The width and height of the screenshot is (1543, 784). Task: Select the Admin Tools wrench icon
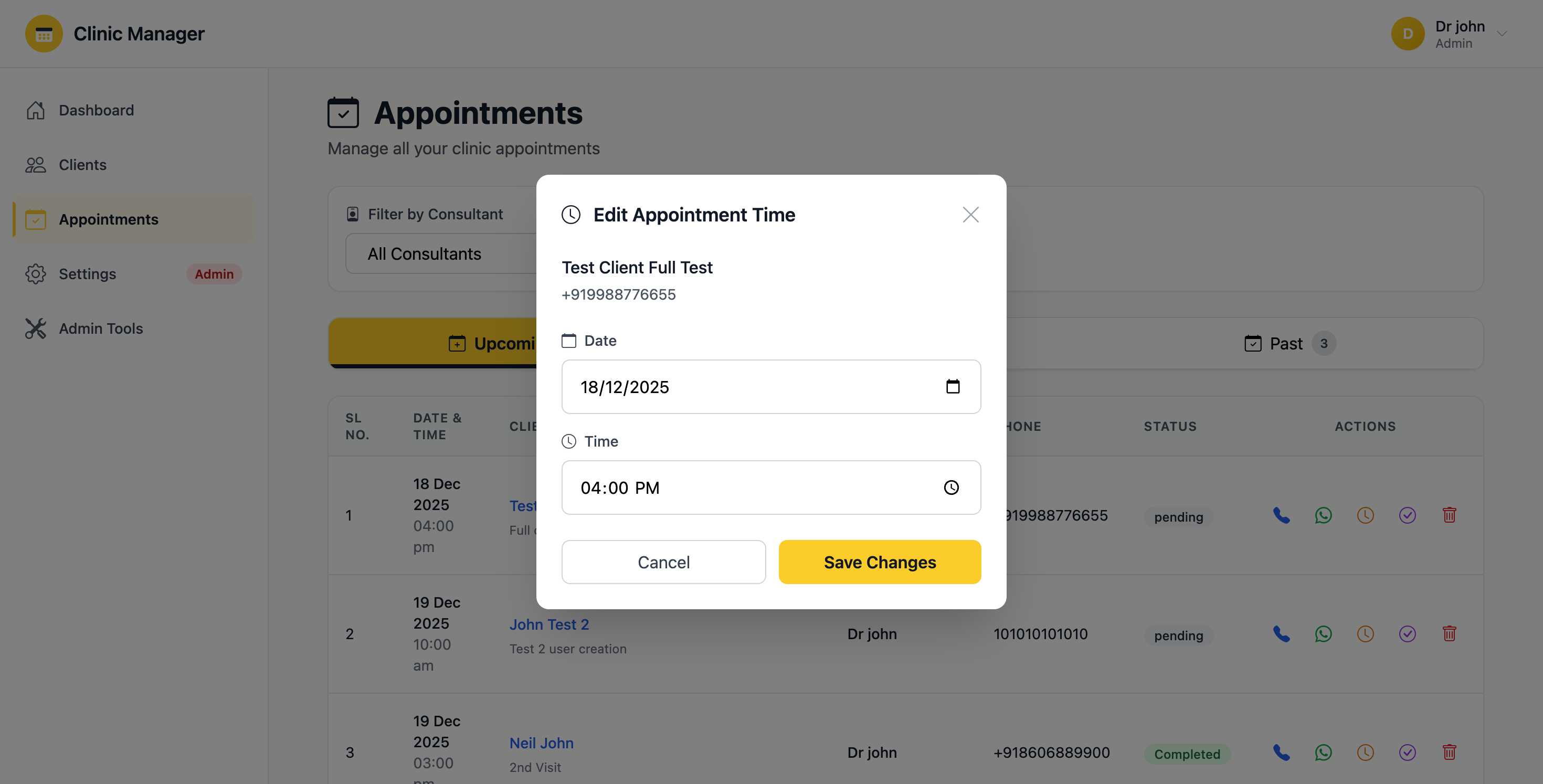tap(35, 328)
